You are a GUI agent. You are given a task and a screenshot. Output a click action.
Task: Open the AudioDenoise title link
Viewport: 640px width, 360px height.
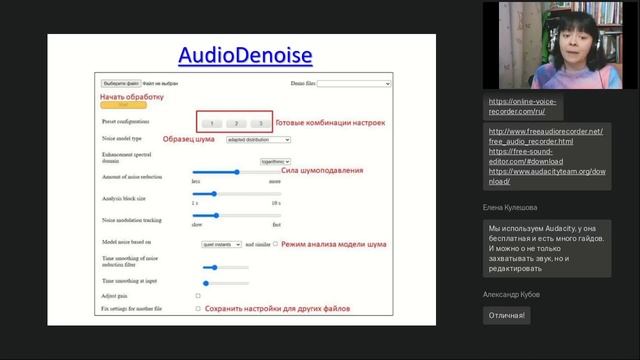(x=245, y=55)
